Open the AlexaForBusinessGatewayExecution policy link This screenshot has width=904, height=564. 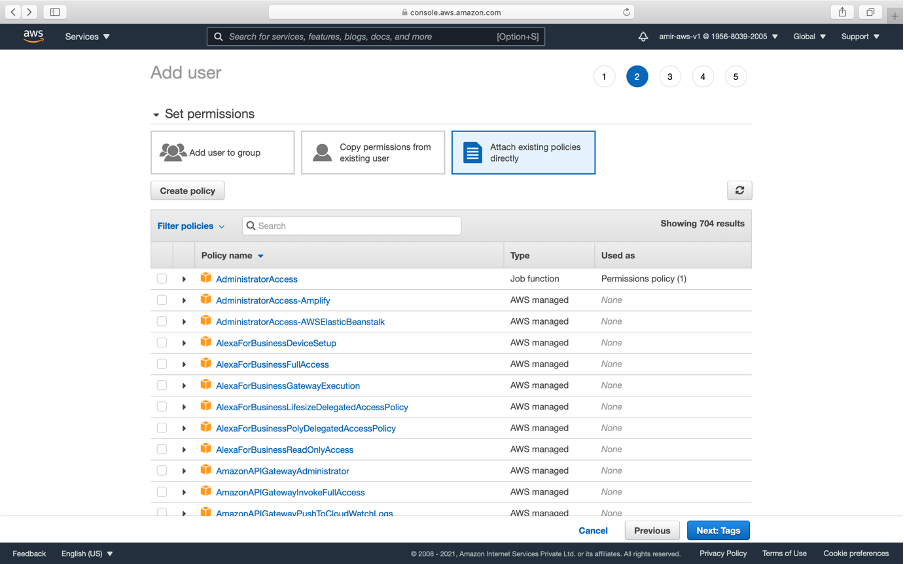(288, 386)
